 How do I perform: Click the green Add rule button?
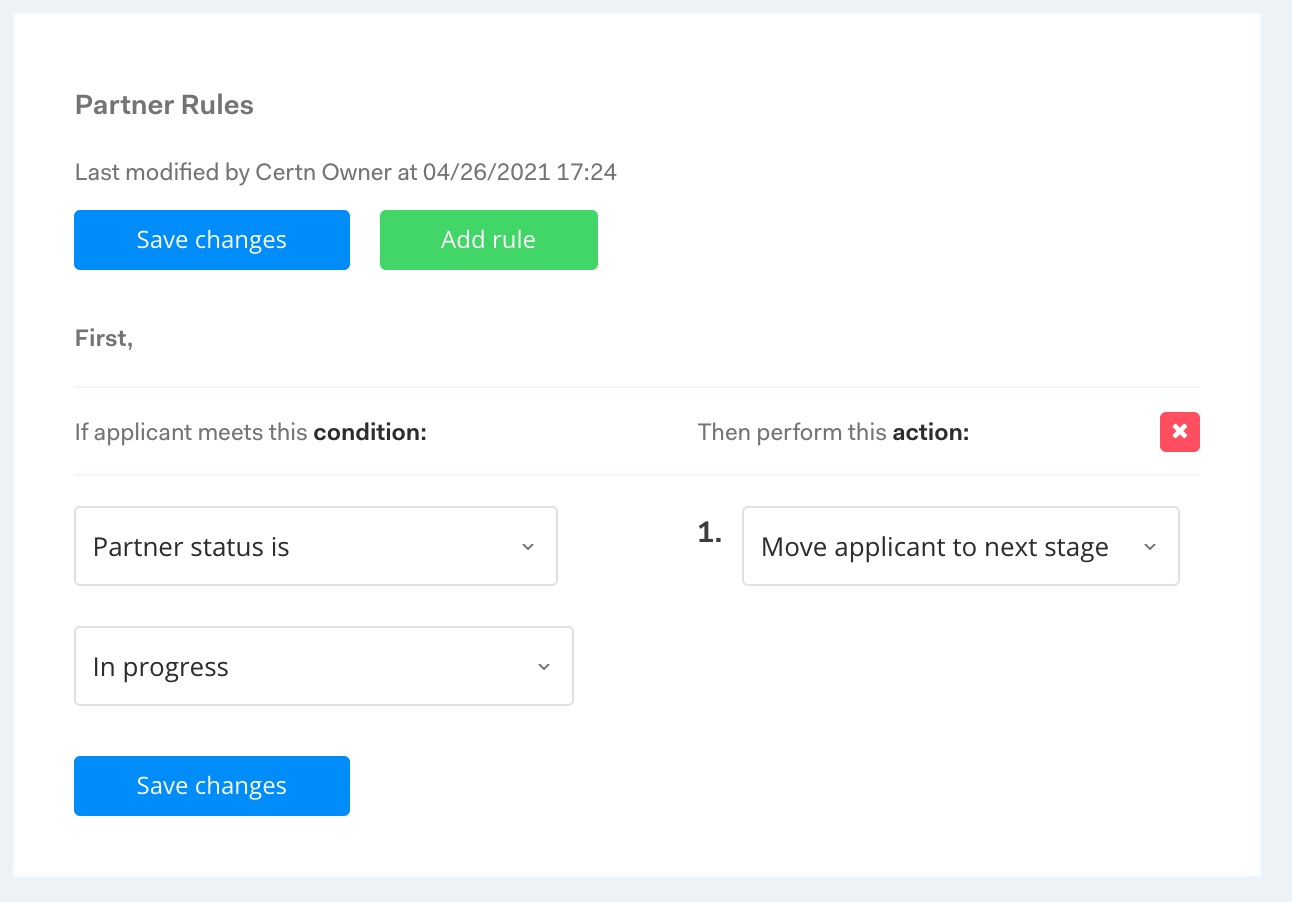click(x=488, y=240)
